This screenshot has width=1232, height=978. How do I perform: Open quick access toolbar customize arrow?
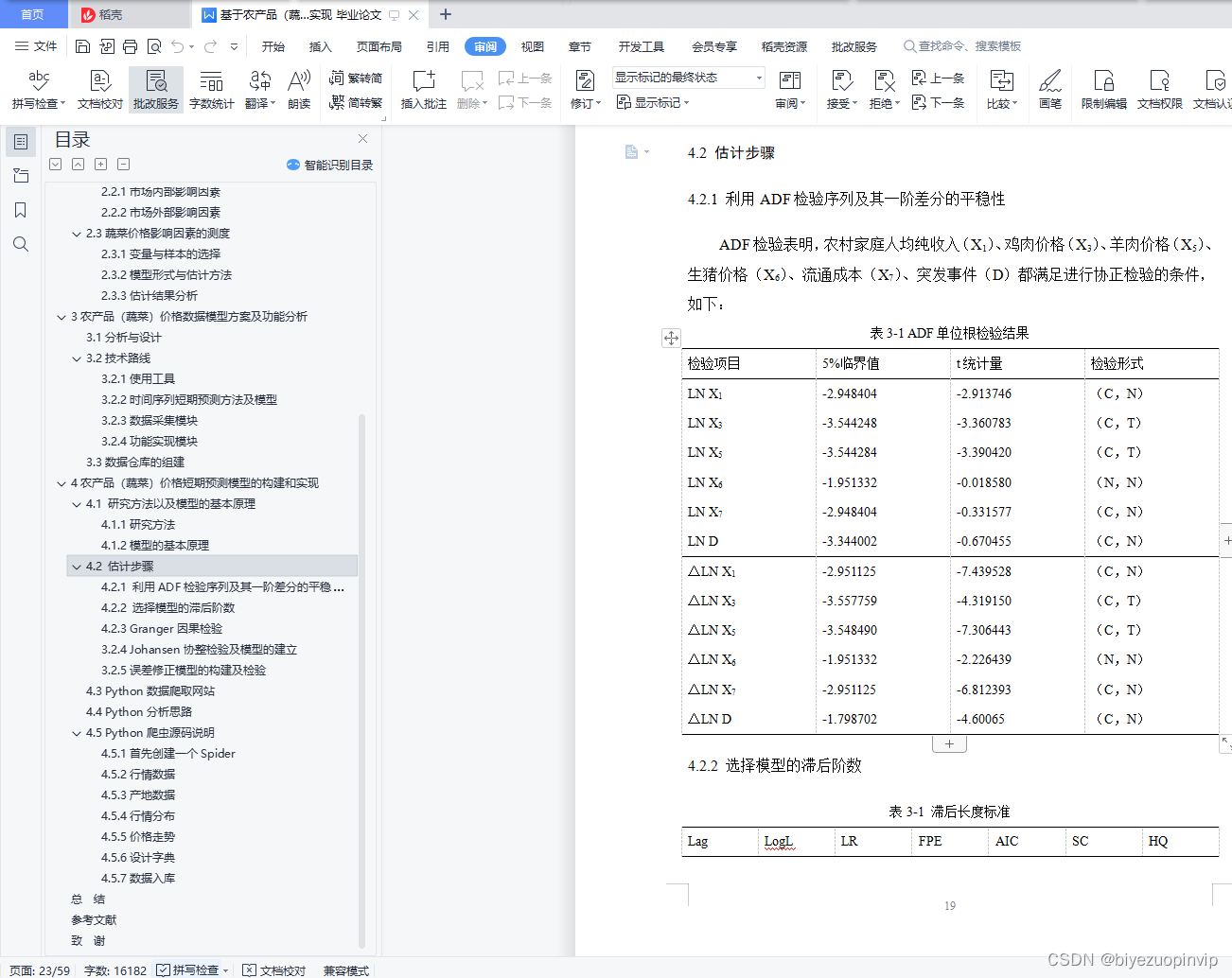pyautogui.click(x=234, y=46)
